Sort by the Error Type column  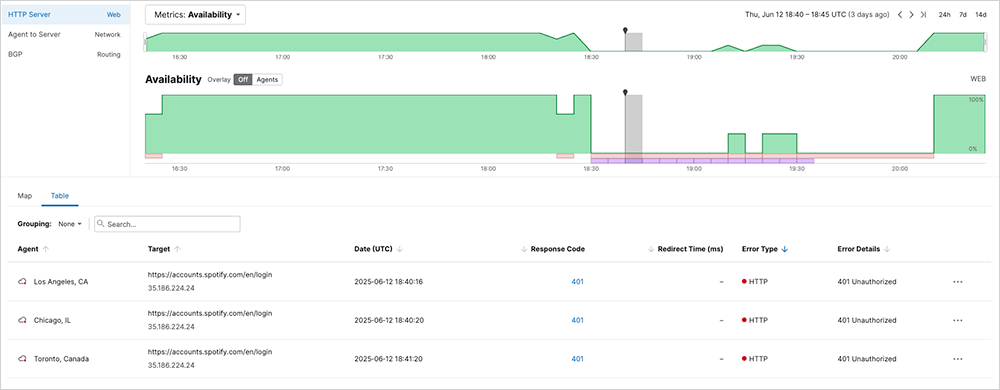765,249
